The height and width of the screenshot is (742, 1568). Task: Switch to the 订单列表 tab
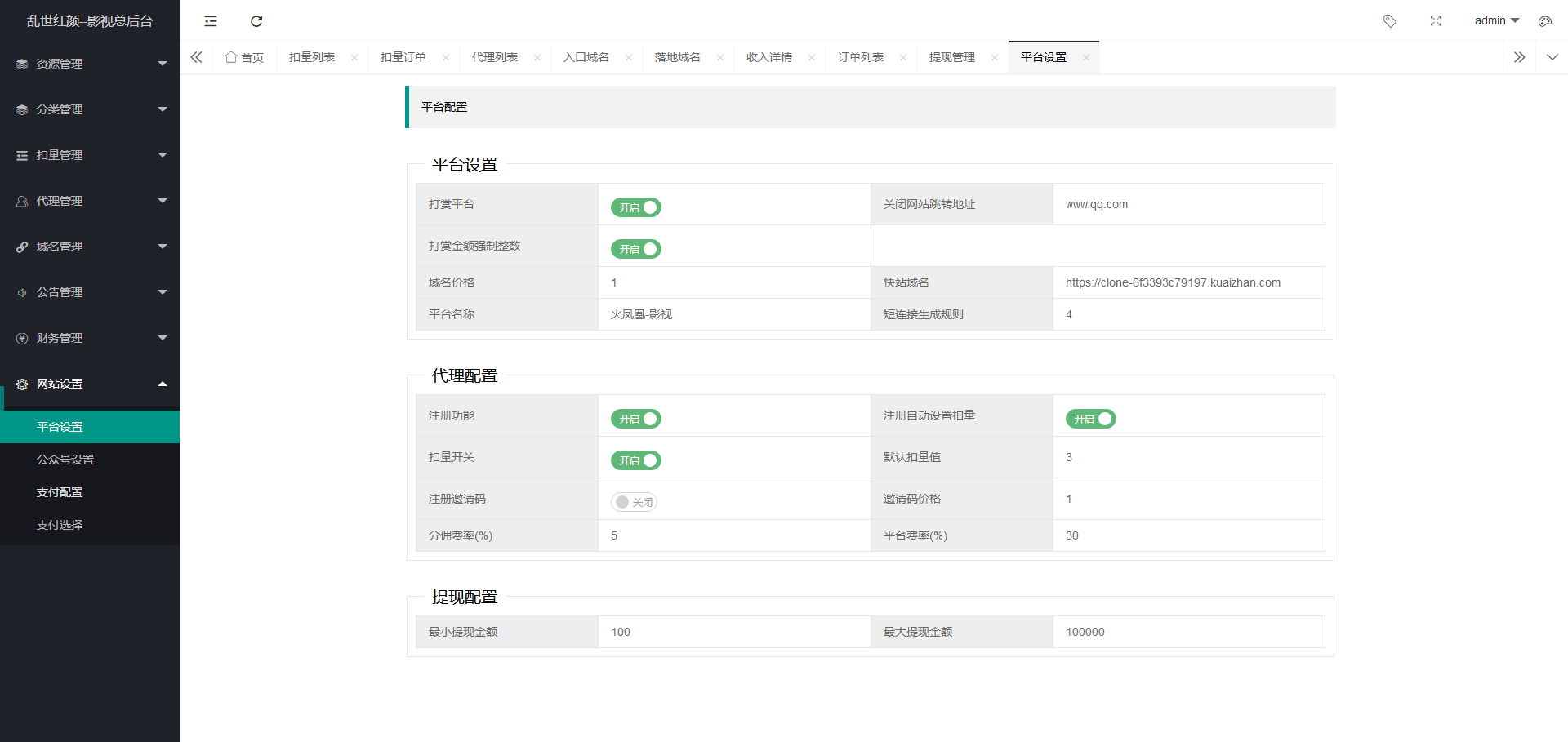(860, 57)
